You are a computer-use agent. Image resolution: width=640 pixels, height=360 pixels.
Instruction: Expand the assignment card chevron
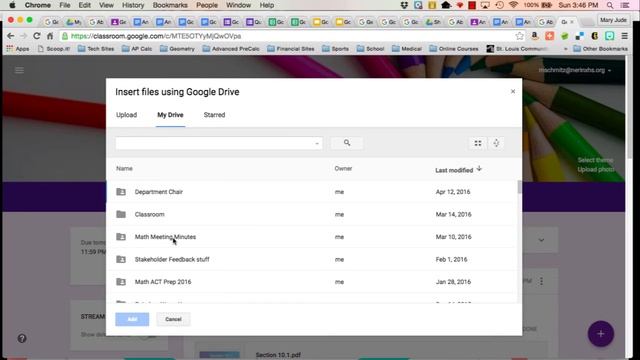[541, 240]
